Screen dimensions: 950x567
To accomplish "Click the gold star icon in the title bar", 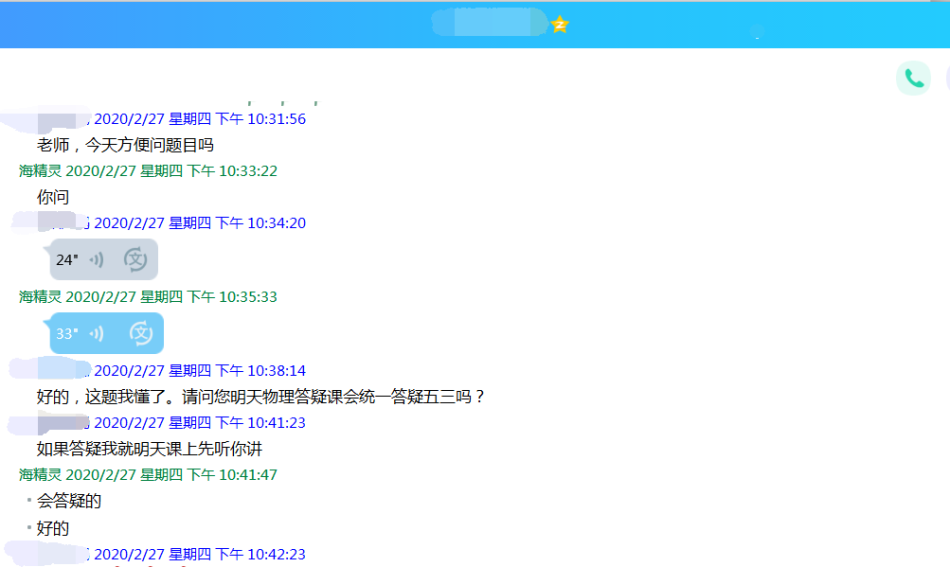I will [560, 24].
